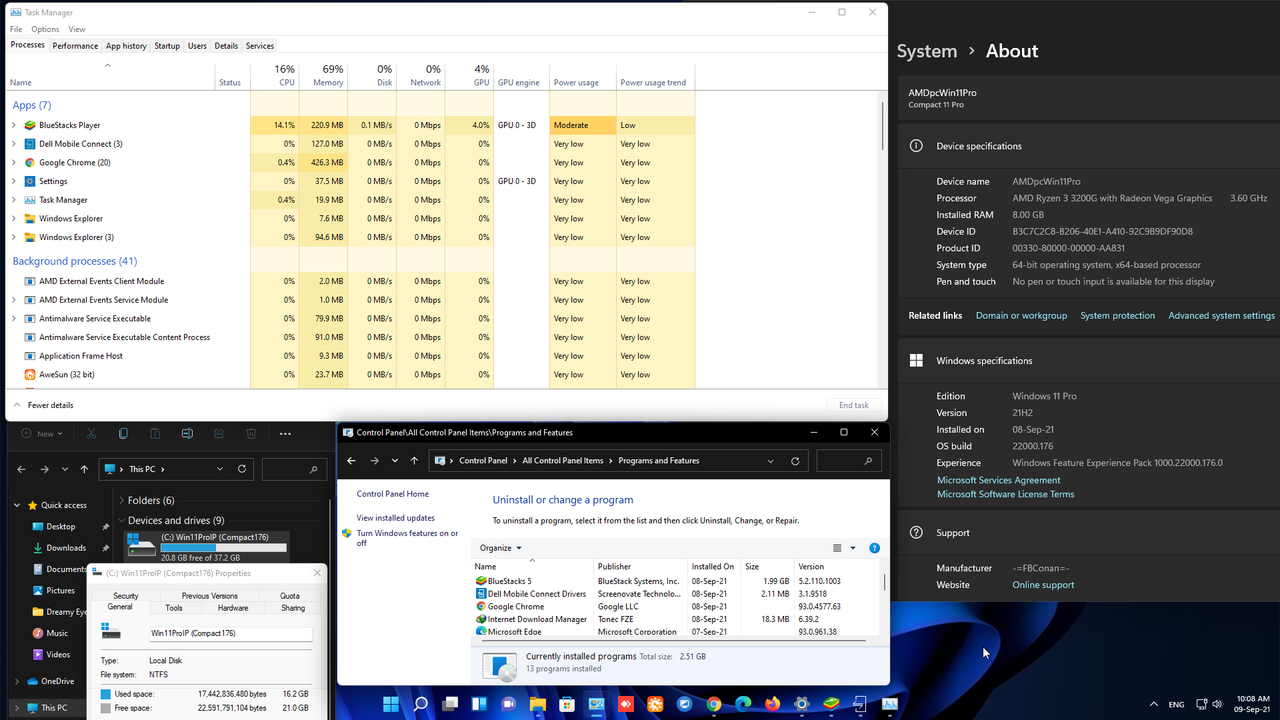This screenshot has height=720, width=1280.
Task: Open Organize dropdown in Programs and Features
Action: click(x=501, y=548)
